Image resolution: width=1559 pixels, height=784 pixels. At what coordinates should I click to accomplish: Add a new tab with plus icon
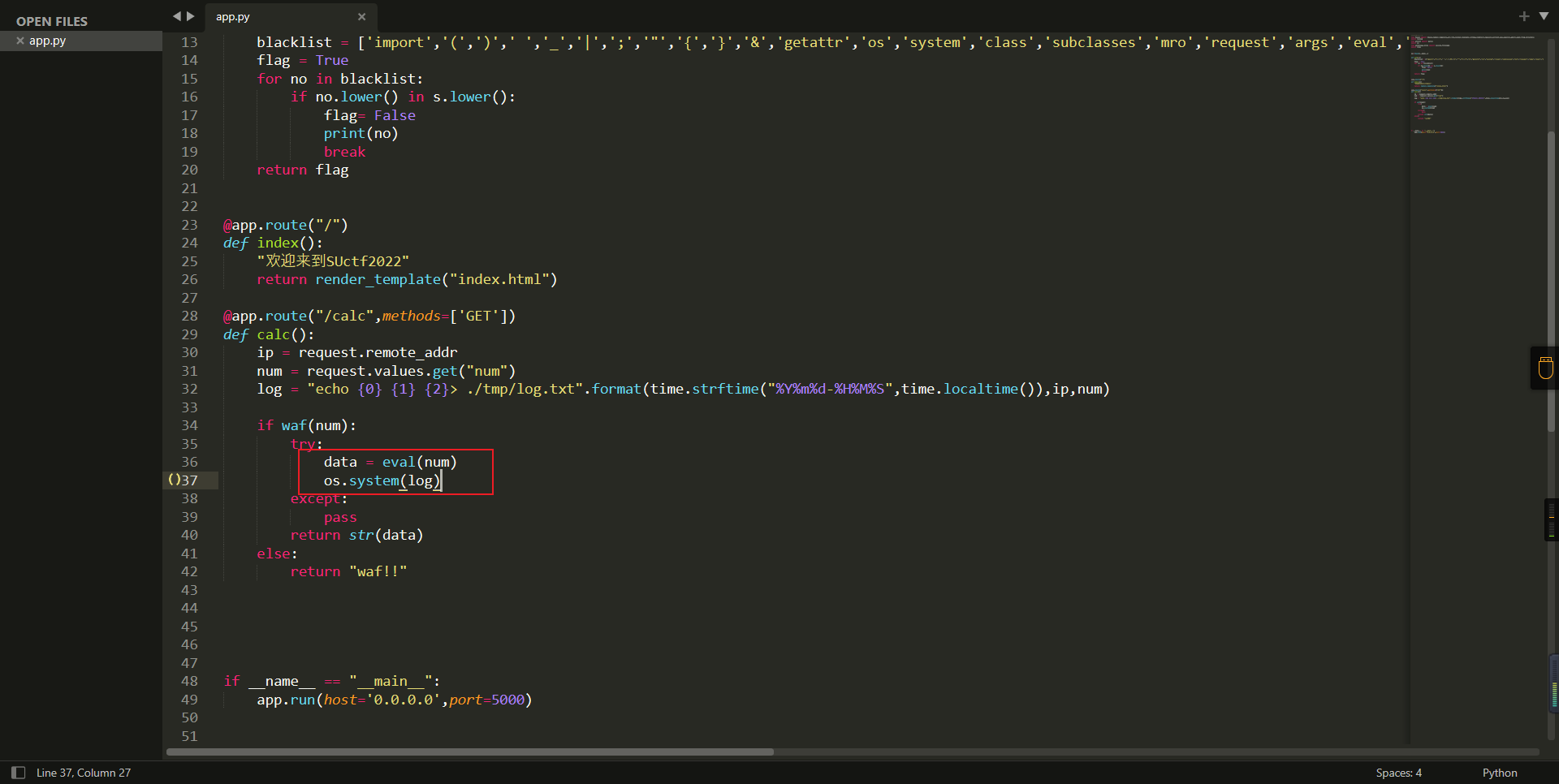[1524, 16]
